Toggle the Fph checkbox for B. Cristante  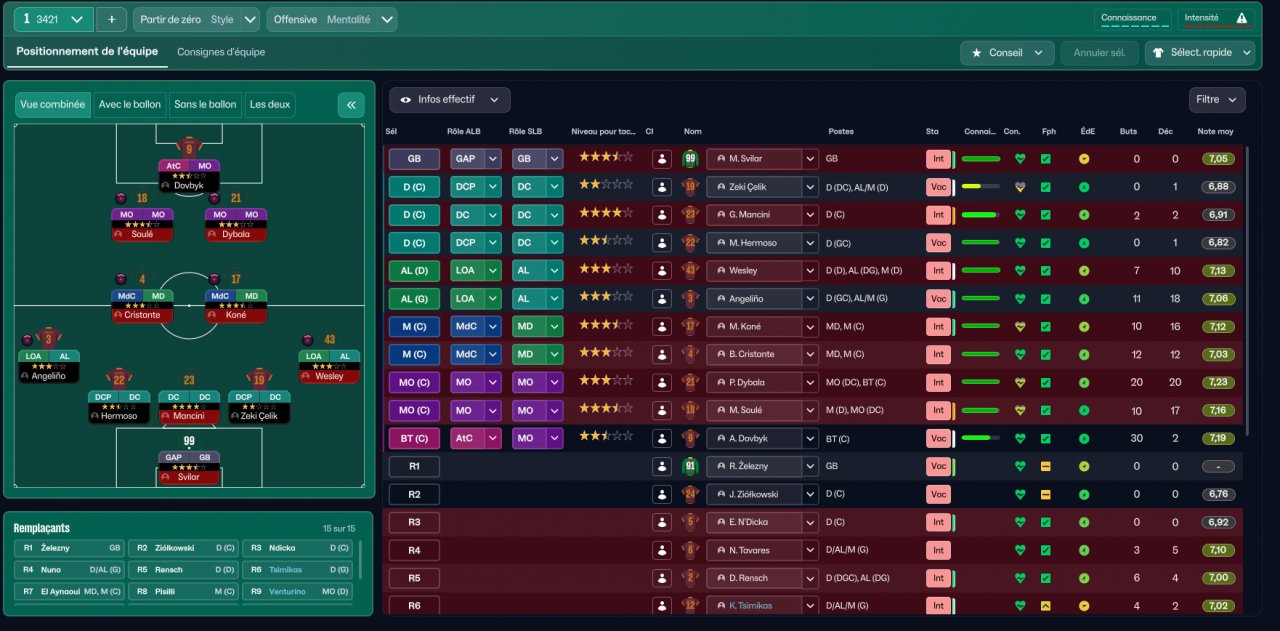[x=1046, y=355]
